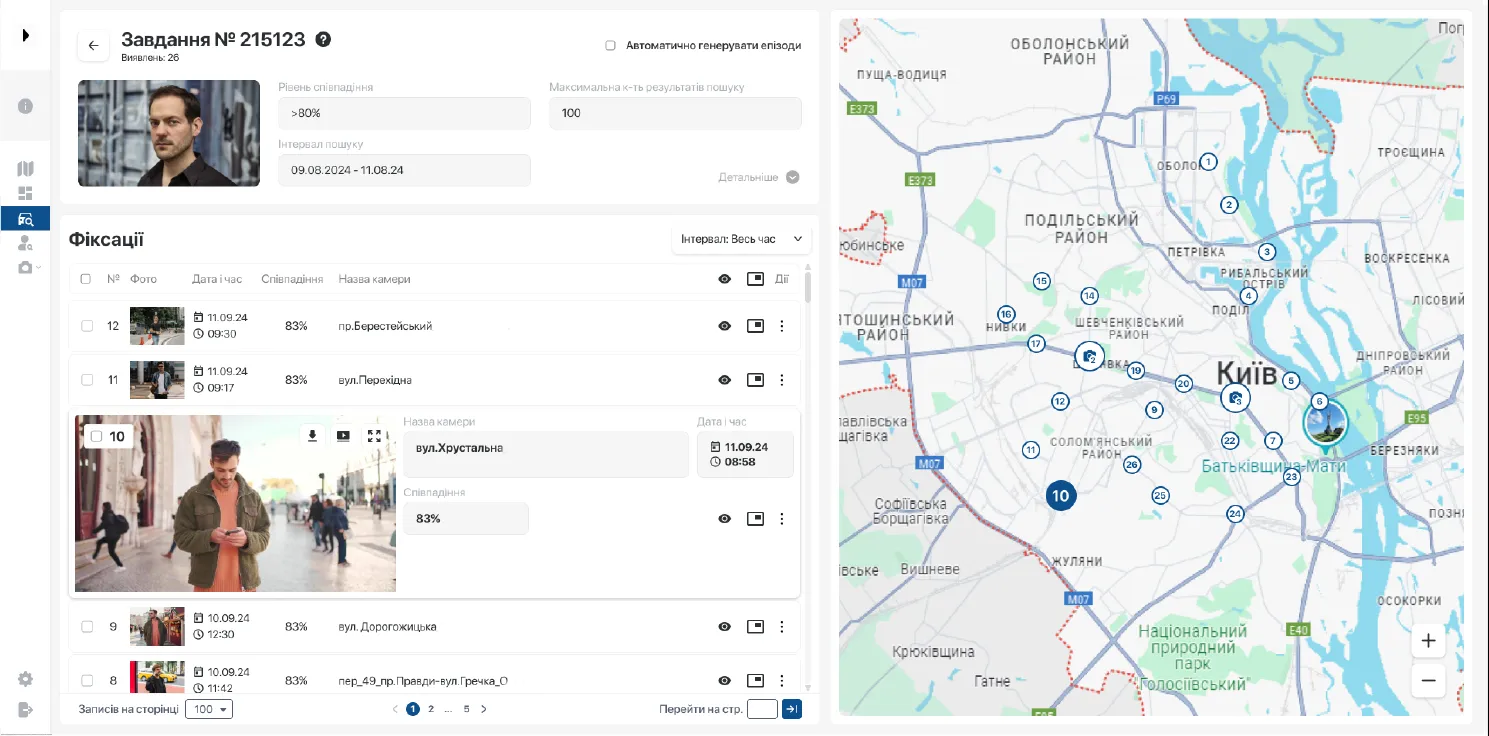Toggle visibility for вул.Хрустальна fixation
1489x736 pixels.
coord(725,519)
